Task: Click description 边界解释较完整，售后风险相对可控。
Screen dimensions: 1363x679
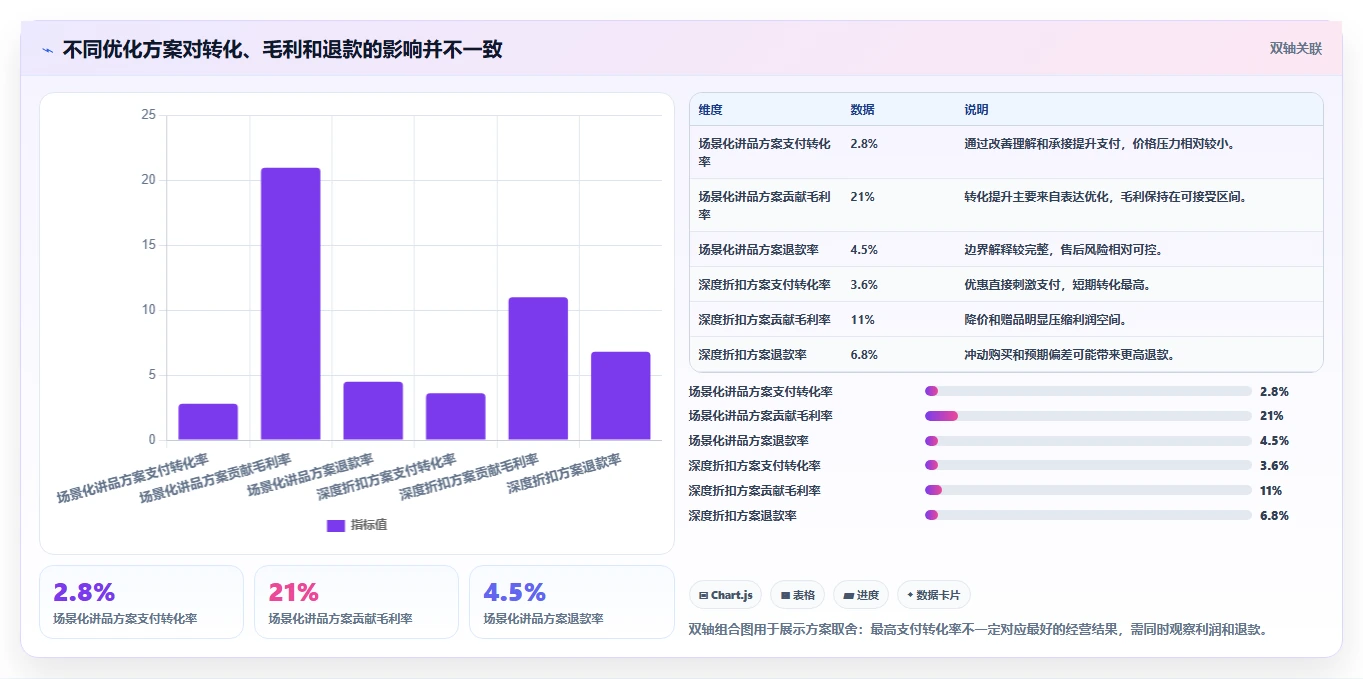Action: coord(1065,249)
